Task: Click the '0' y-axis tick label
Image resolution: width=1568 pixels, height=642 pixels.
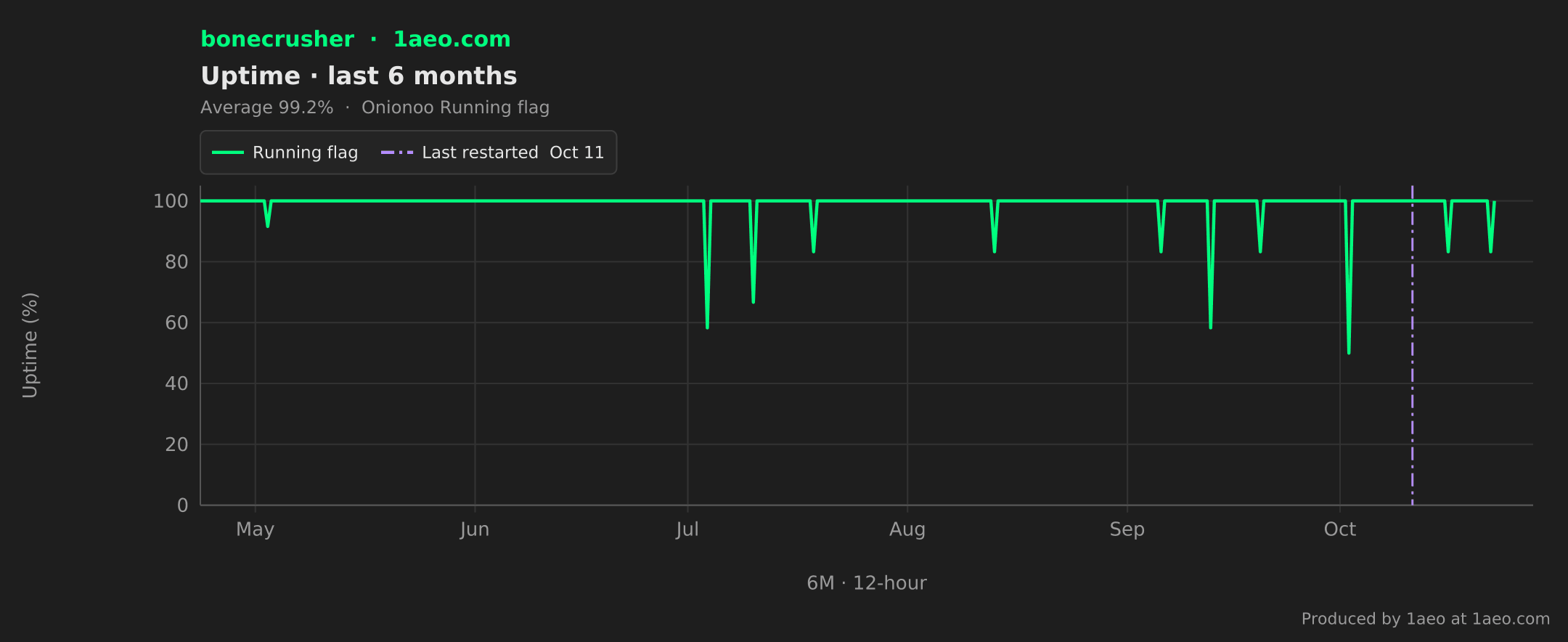Action: point(183,505)
